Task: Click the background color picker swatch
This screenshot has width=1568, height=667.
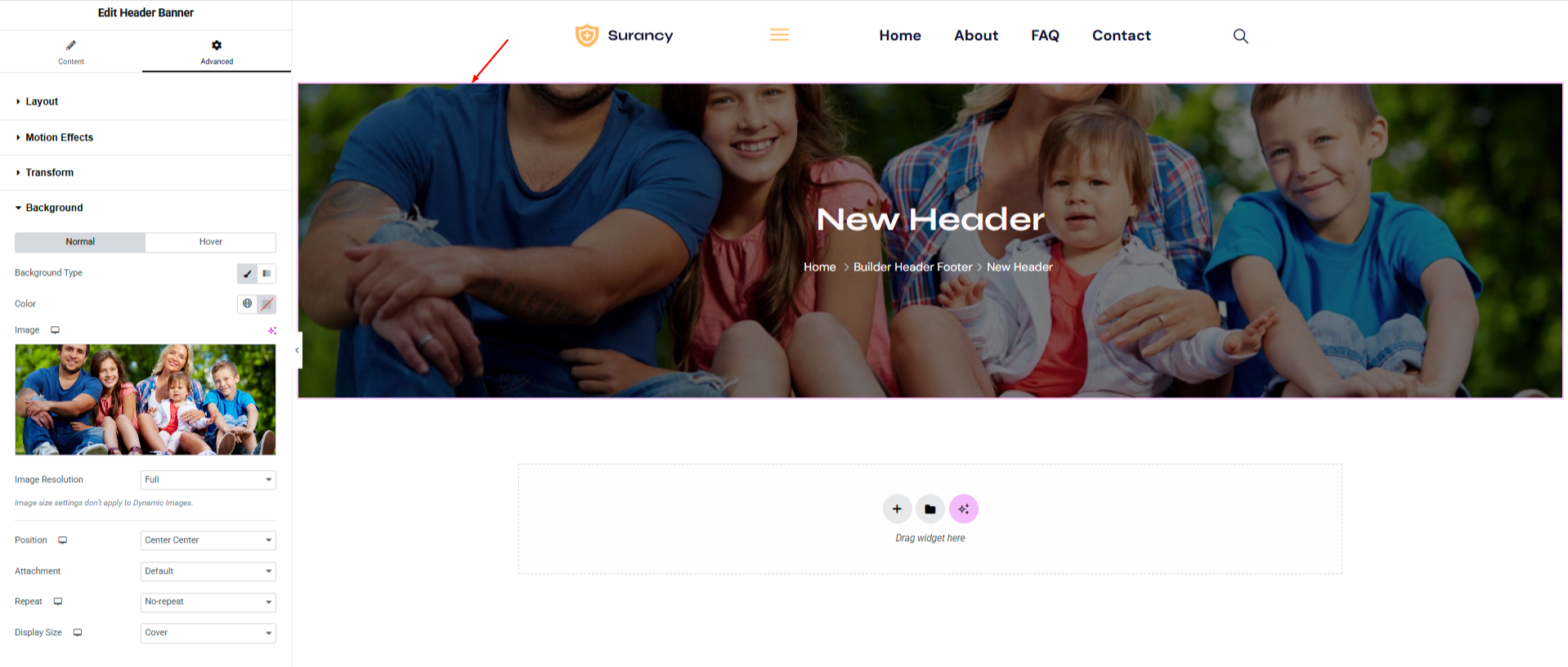Action: pos(267,304)
